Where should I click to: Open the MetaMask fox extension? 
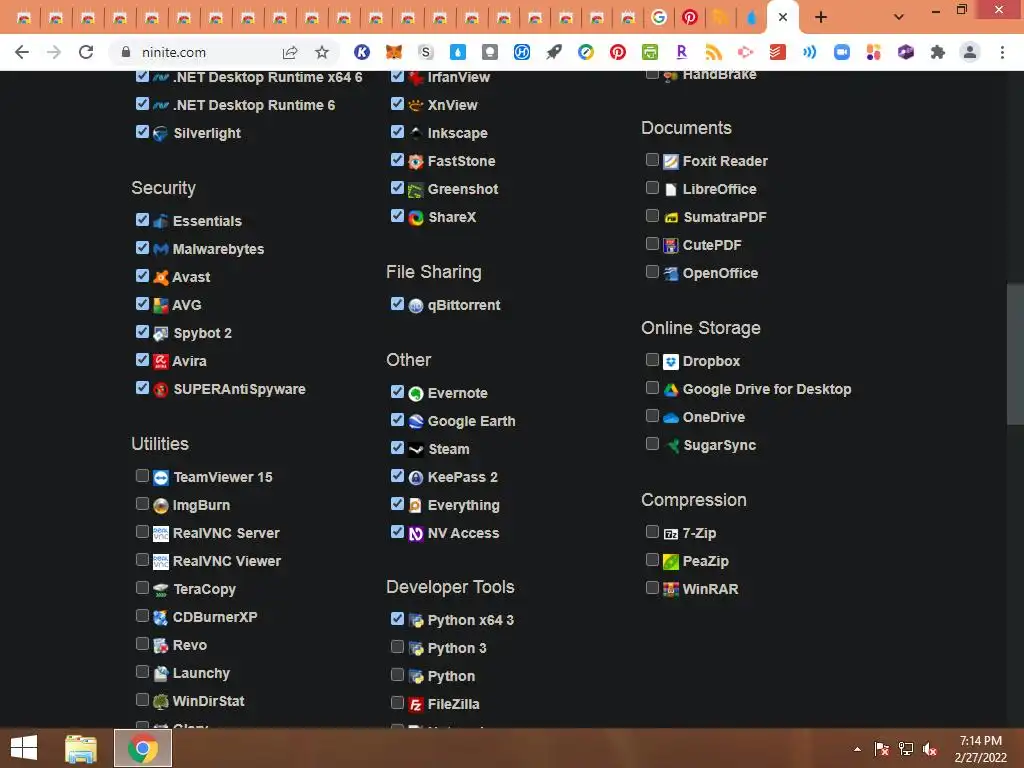pos(394,52)
